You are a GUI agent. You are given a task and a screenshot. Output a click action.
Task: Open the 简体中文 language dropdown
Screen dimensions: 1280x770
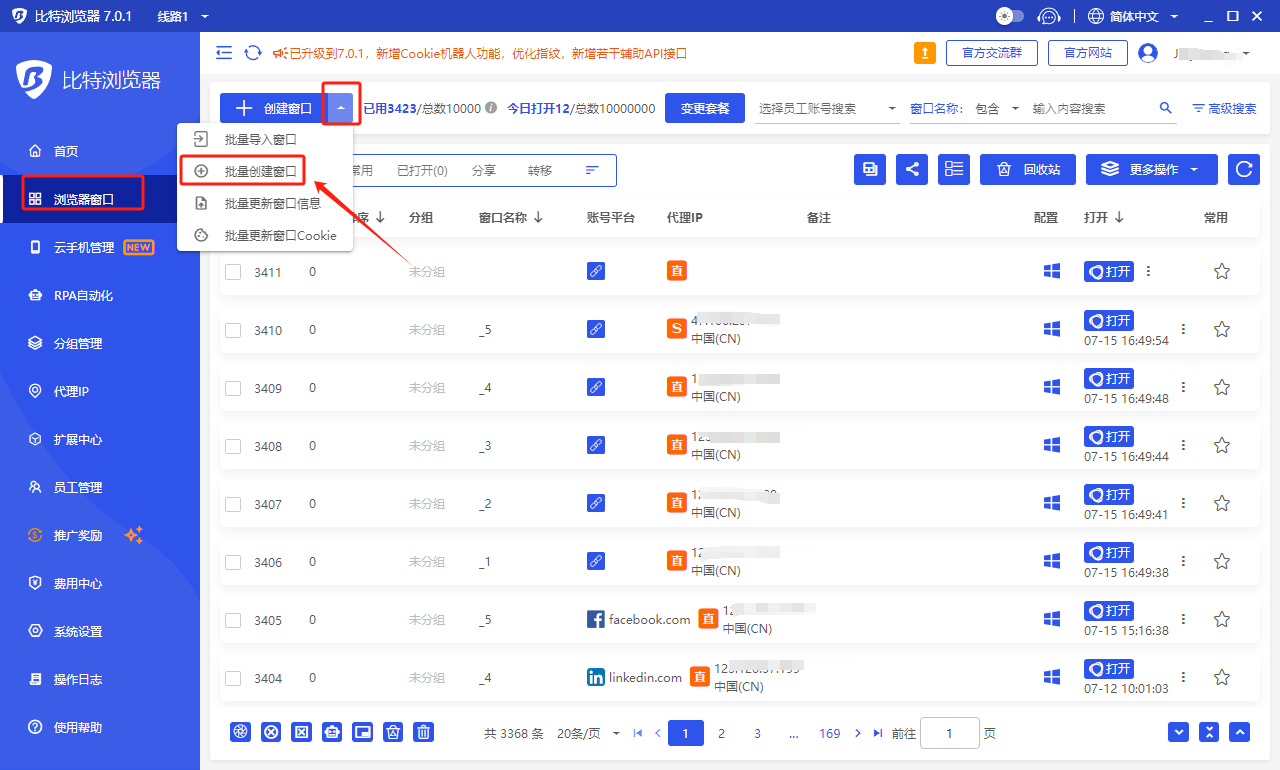coord(1133,16)
